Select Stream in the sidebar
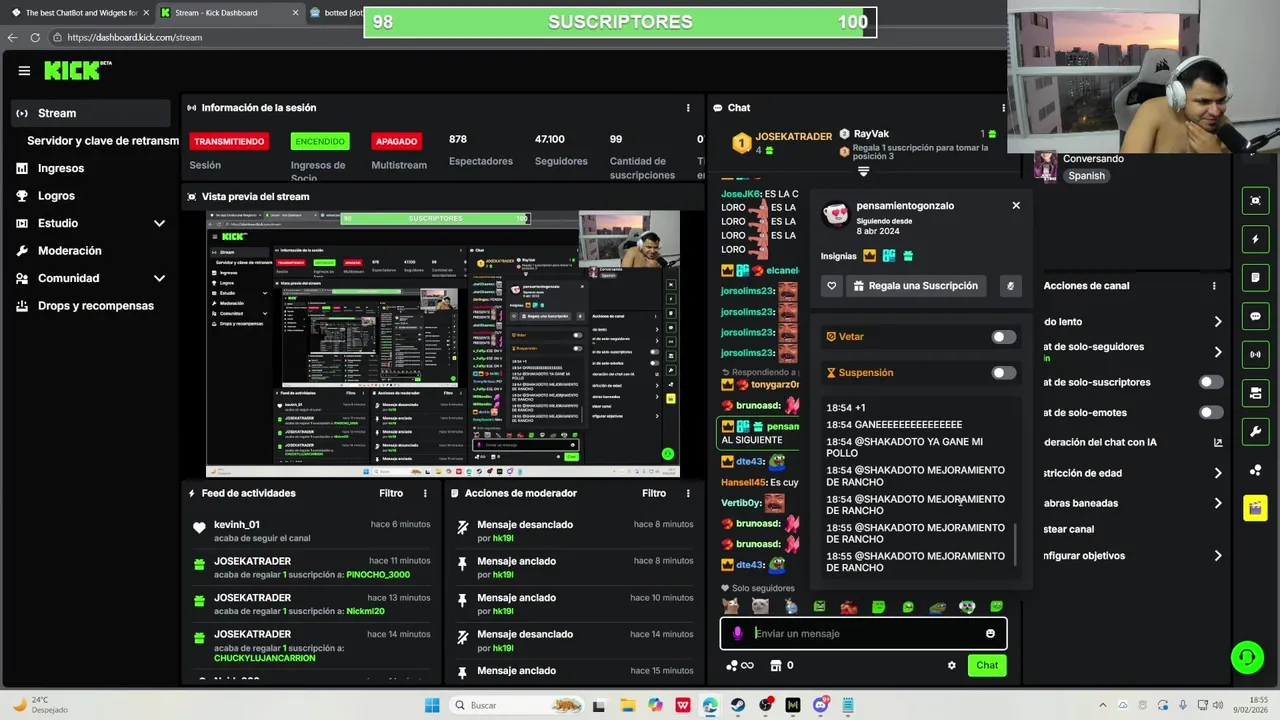The width and height of the screenshot is (1280, 720). [92, 113]
